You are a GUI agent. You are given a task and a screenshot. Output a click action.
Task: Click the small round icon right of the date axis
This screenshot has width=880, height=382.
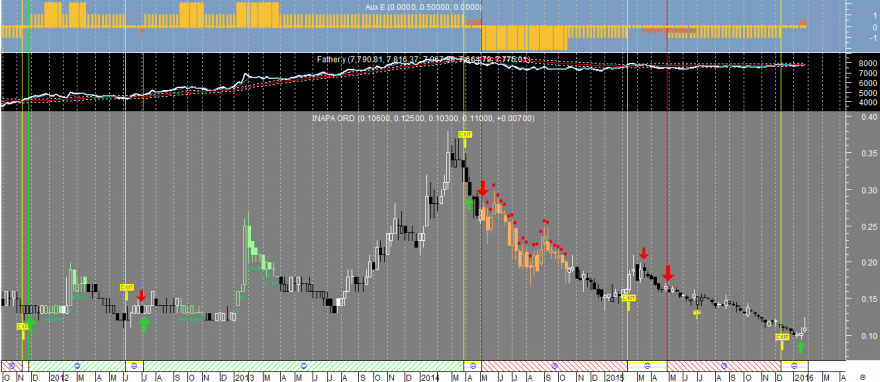[863, 376]
